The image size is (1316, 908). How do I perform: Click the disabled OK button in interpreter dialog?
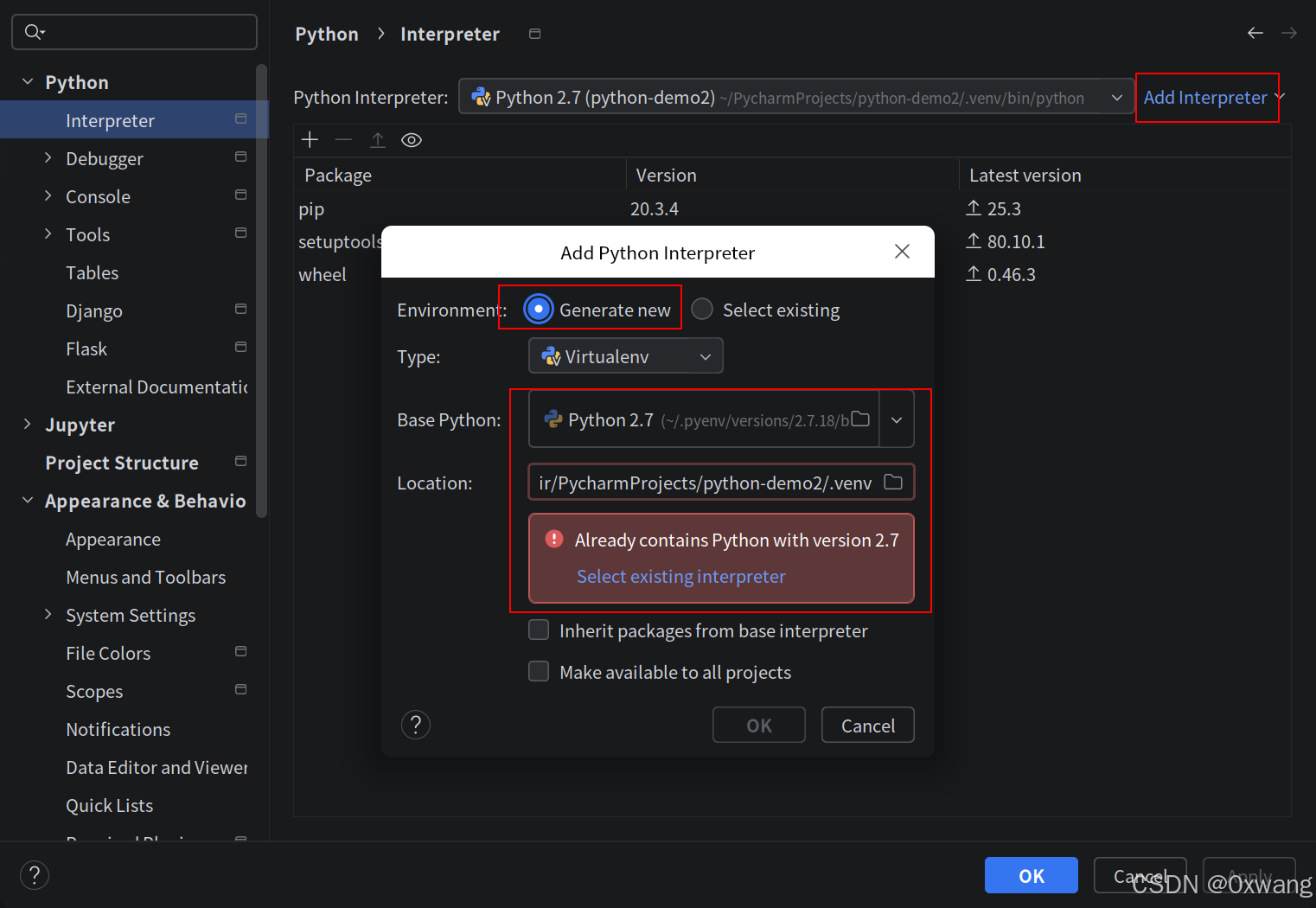tap(758, 725)
